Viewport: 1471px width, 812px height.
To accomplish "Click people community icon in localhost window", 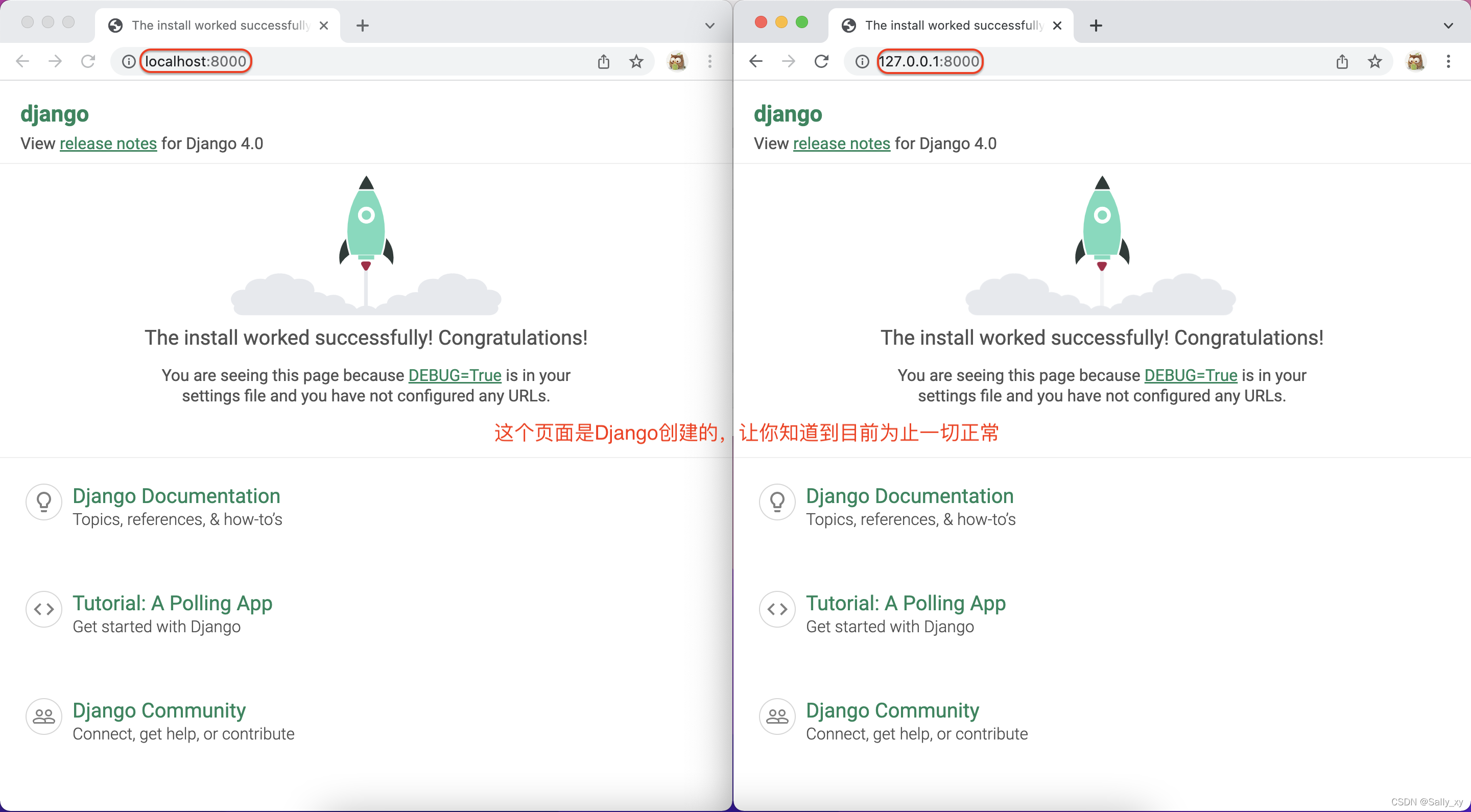I will tap(44, 717).
